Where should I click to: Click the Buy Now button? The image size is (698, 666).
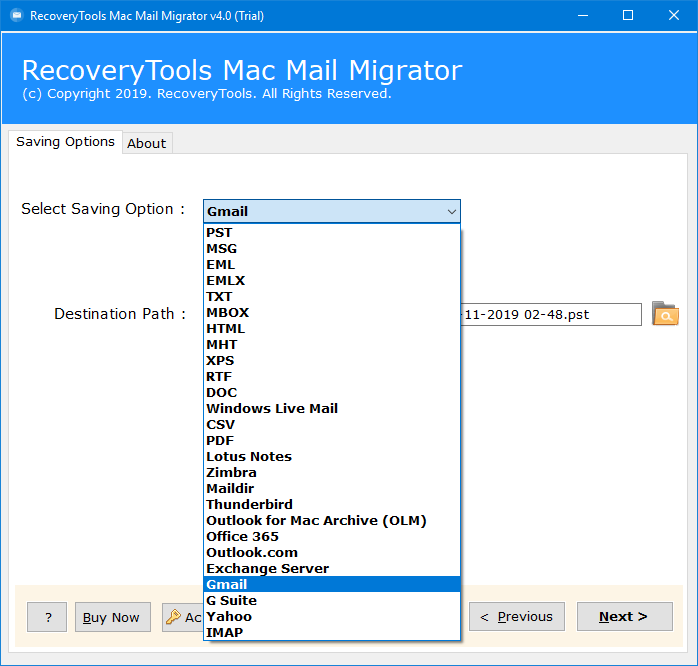[113, 617]
